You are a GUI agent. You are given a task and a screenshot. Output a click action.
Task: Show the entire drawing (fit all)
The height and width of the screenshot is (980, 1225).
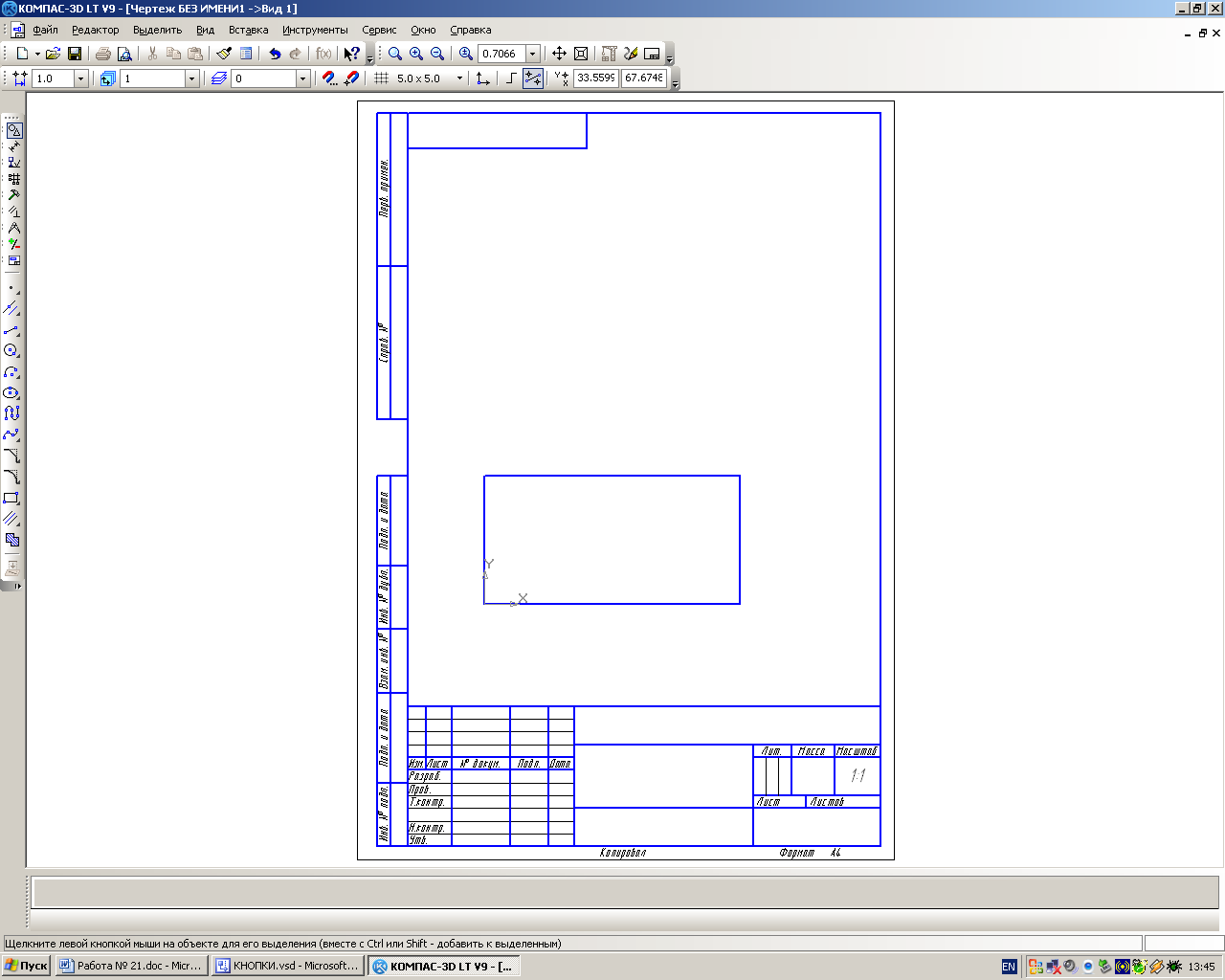(x=581, y=54)
